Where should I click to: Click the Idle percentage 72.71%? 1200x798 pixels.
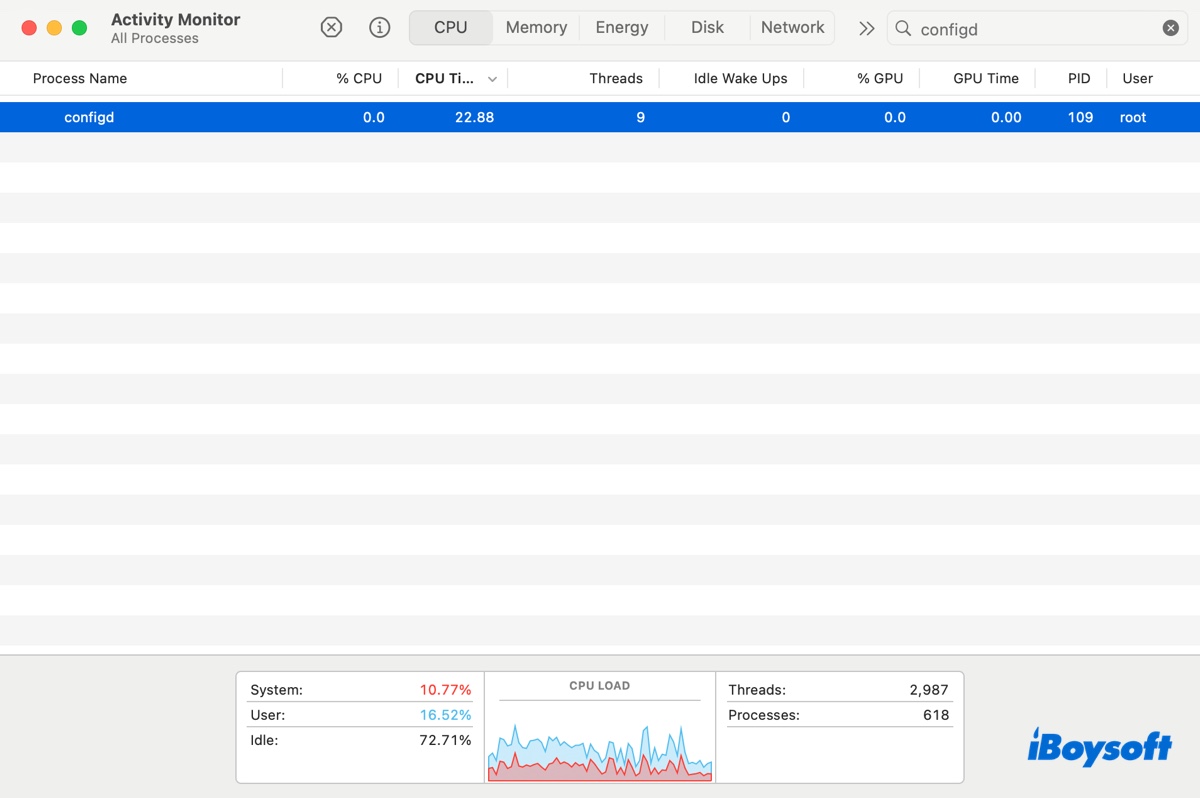(x=445, y=740)
